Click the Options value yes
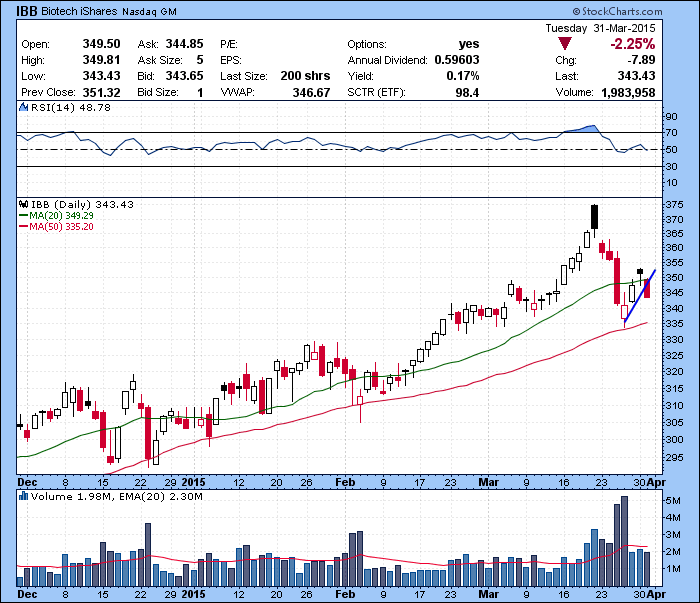 click(469, 44)
